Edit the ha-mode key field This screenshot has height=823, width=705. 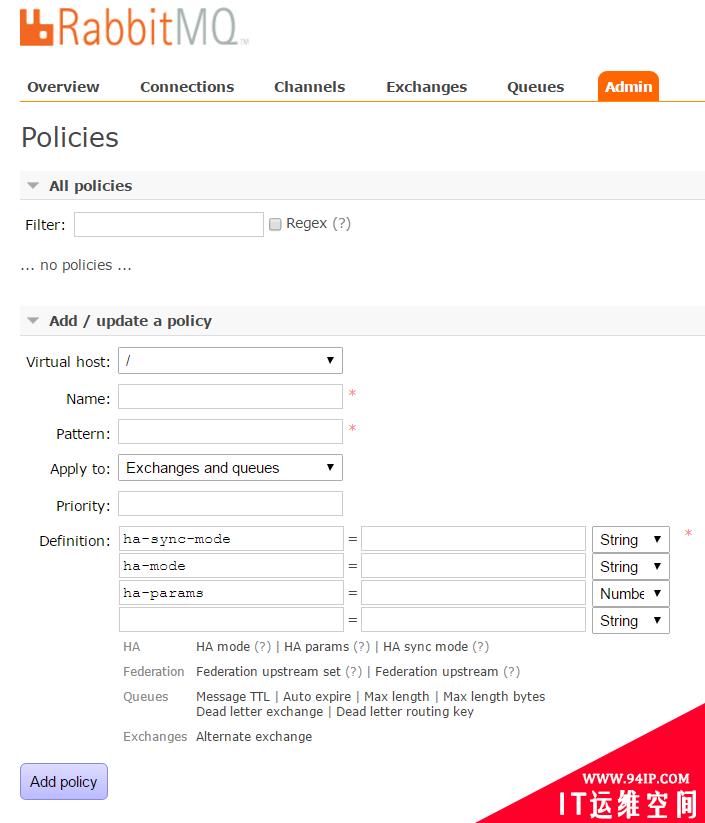point(231,566)
